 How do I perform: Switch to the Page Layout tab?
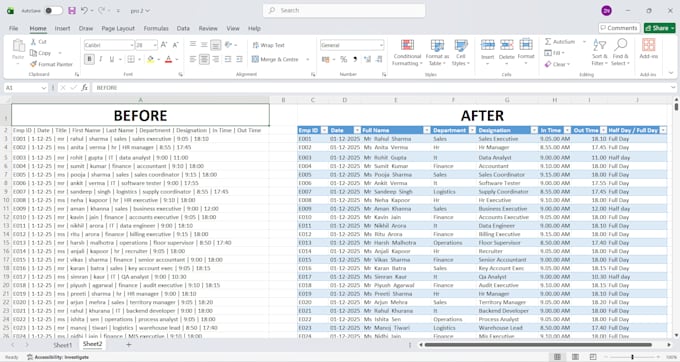coord(118,28)
